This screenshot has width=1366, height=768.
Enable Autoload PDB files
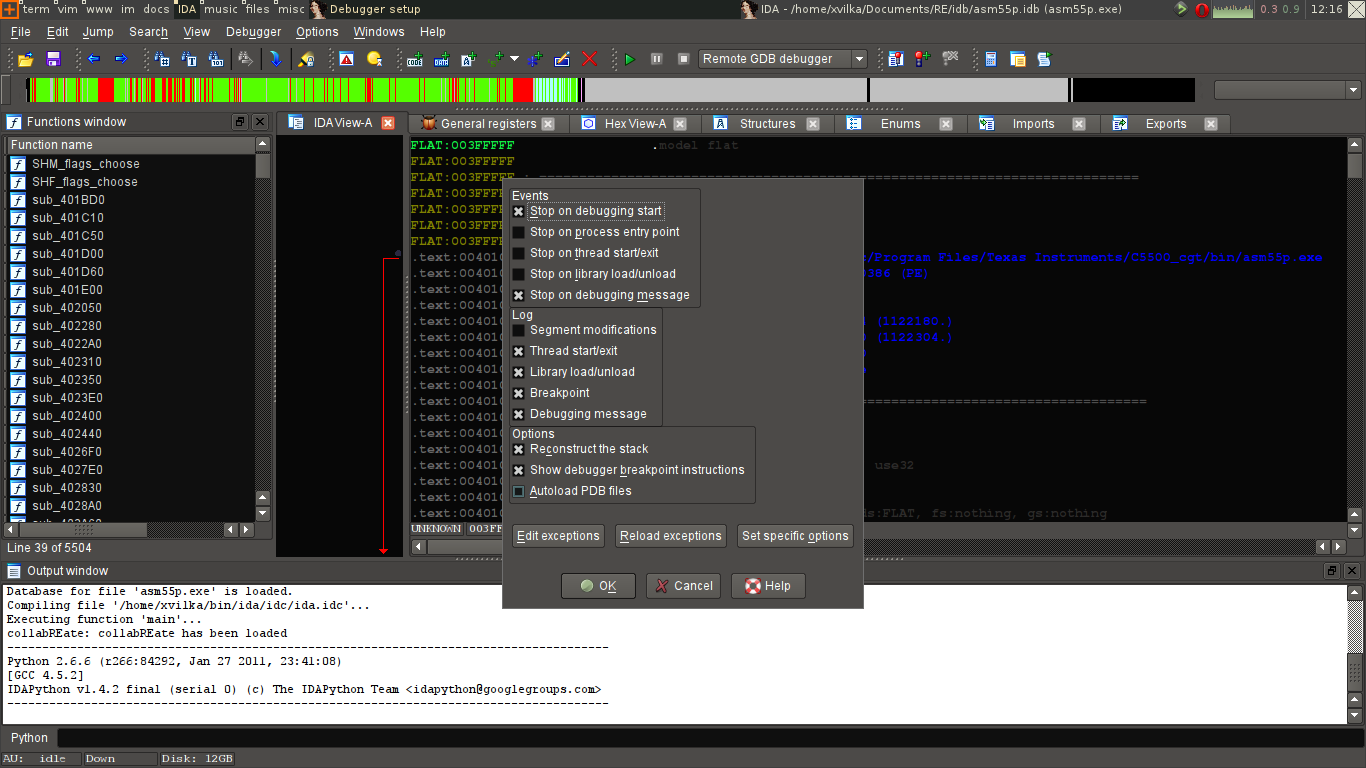[519, 491]
